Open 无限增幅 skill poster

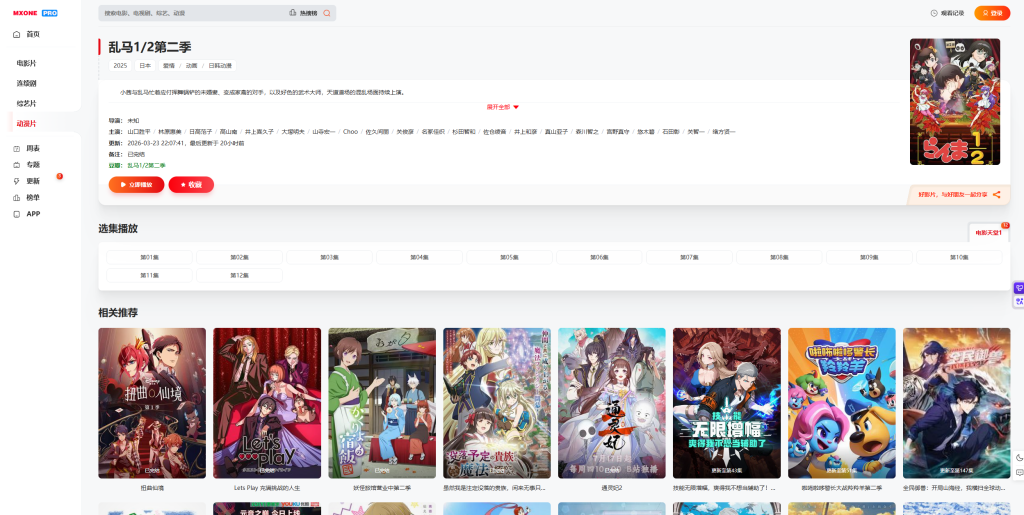[x=727, y=403]
